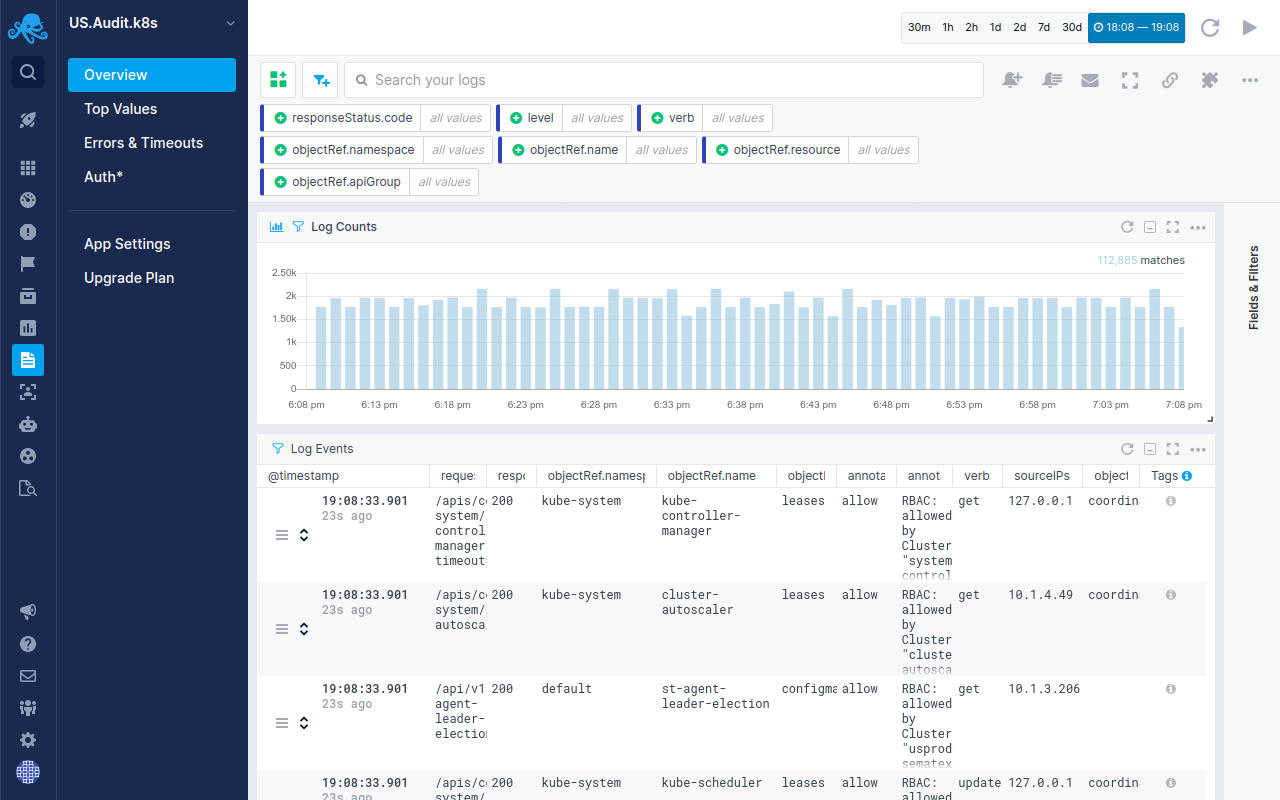Open objectRef.resource filter all values dropdown
Viewport: 1280px width, 800px height.
(x=884, y=150)
